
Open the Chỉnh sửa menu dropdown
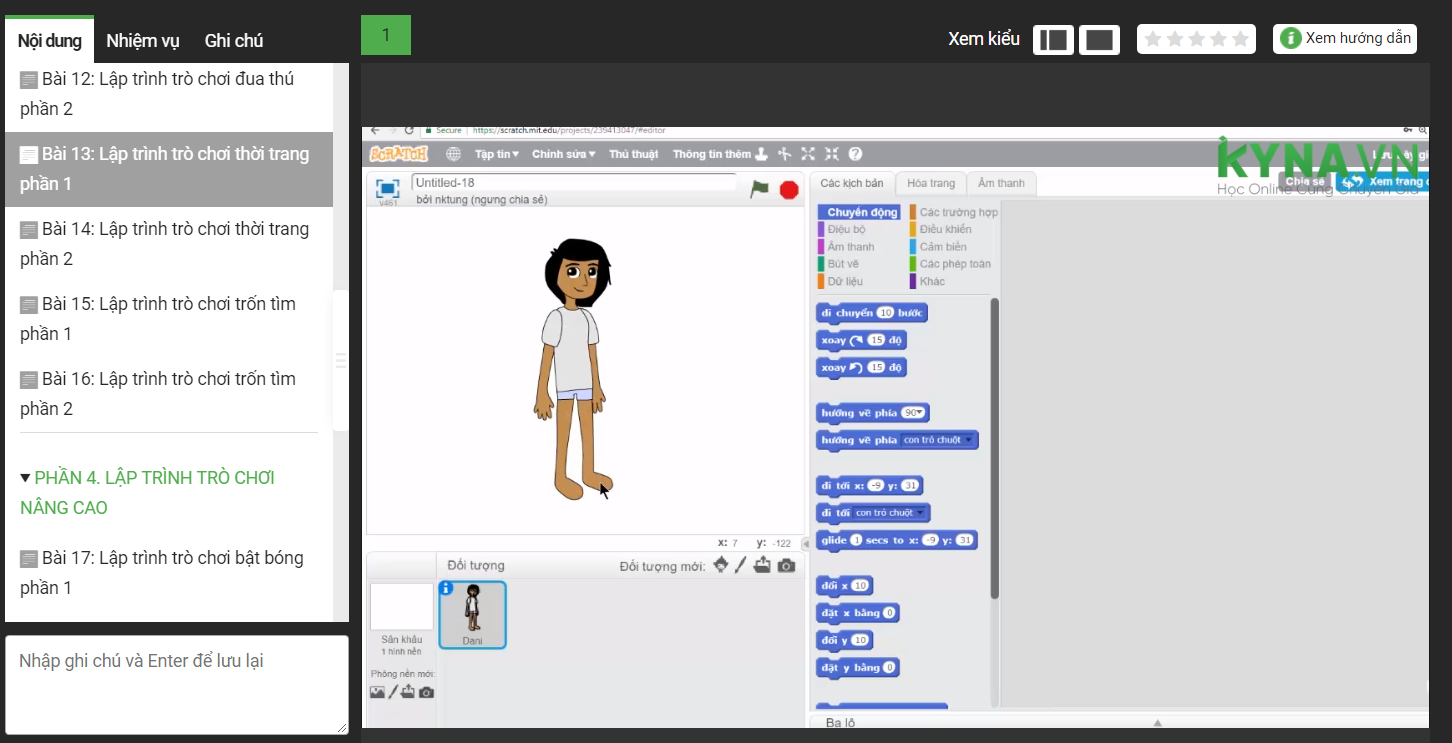point(563,154)
